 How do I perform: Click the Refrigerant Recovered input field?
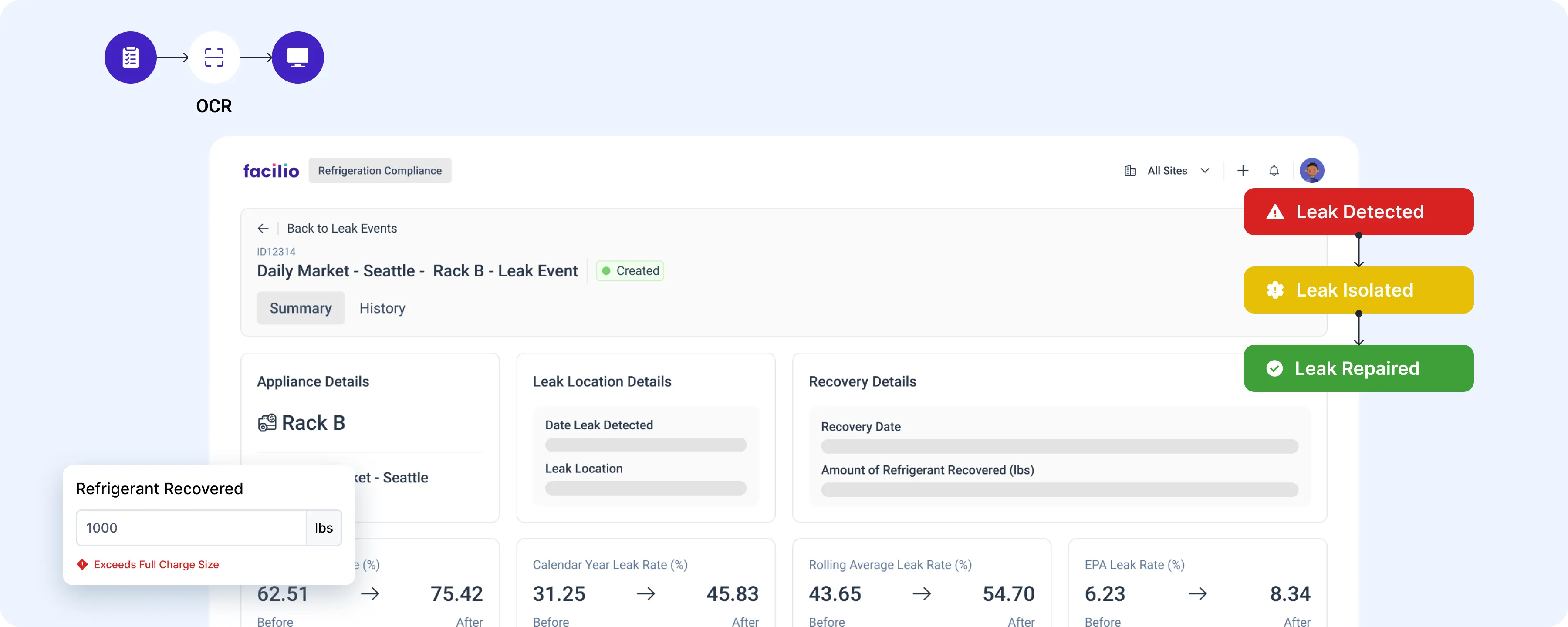(190, 528)
